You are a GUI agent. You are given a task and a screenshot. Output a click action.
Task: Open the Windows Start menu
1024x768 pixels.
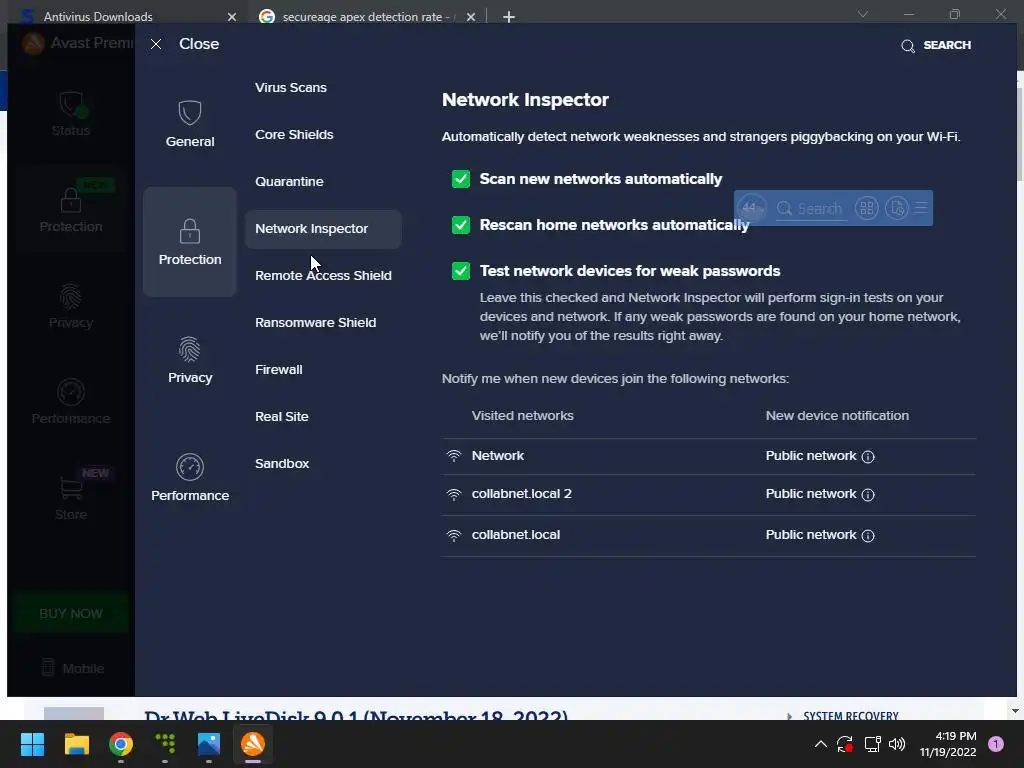32,744
